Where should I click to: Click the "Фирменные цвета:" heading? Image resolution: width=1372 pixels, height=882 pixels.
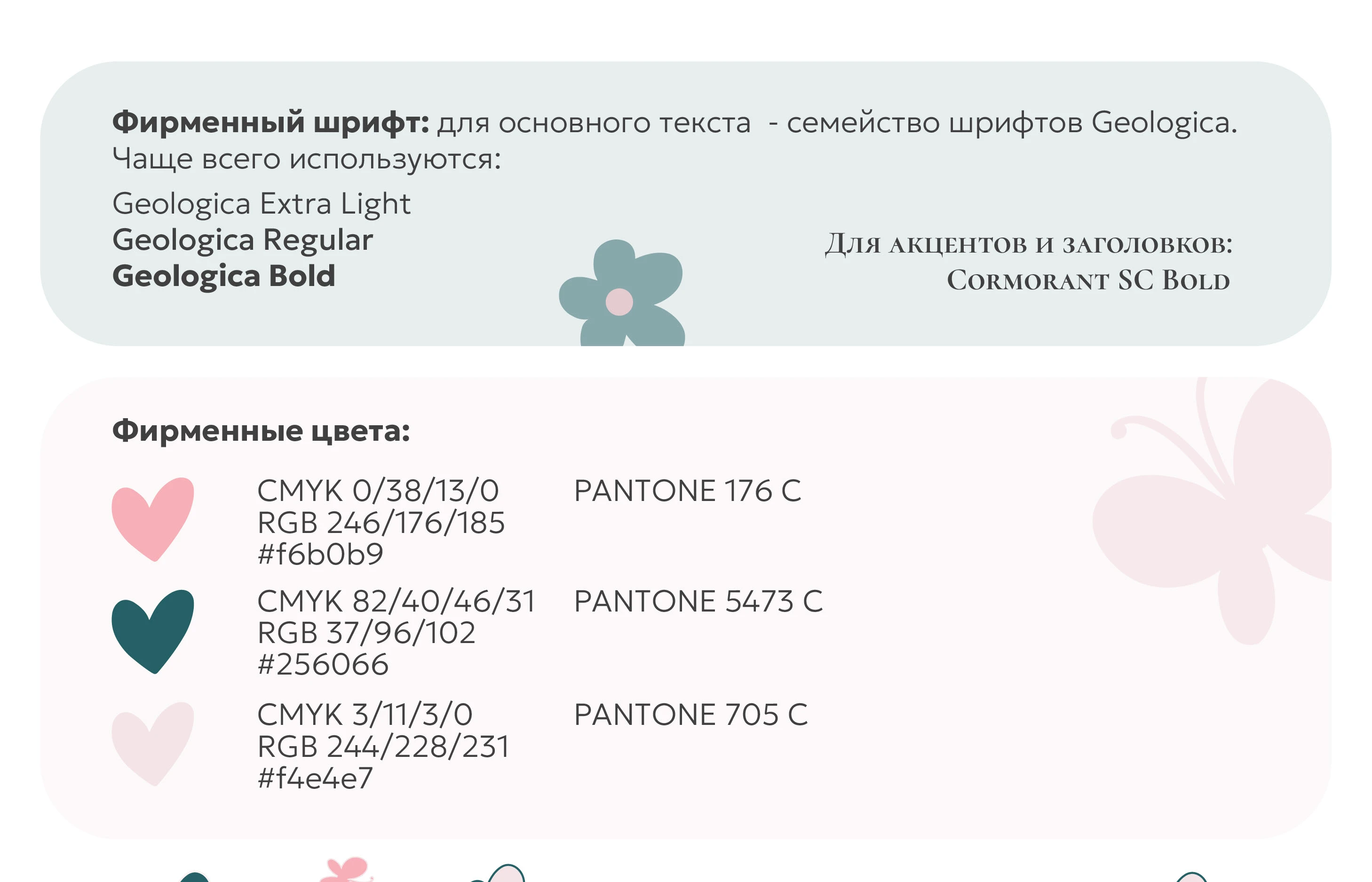(261, 431)
